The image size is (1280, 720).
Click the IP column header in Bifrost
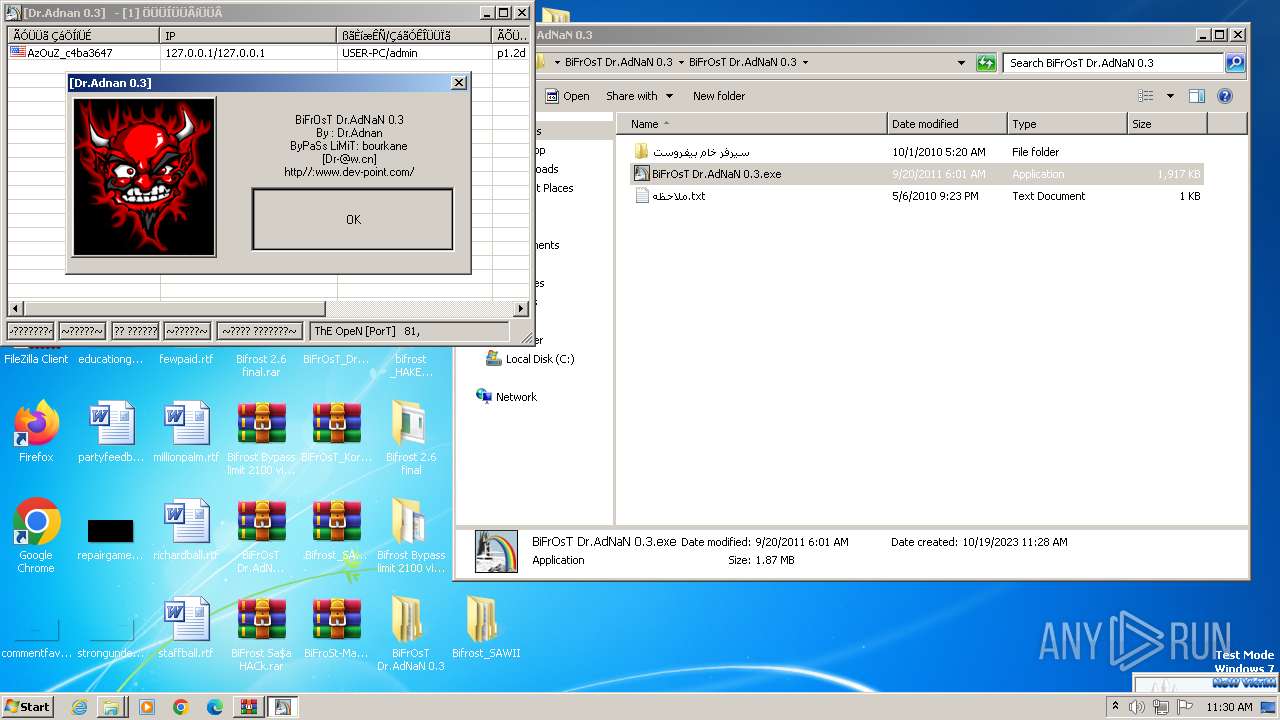click(248, 35)
